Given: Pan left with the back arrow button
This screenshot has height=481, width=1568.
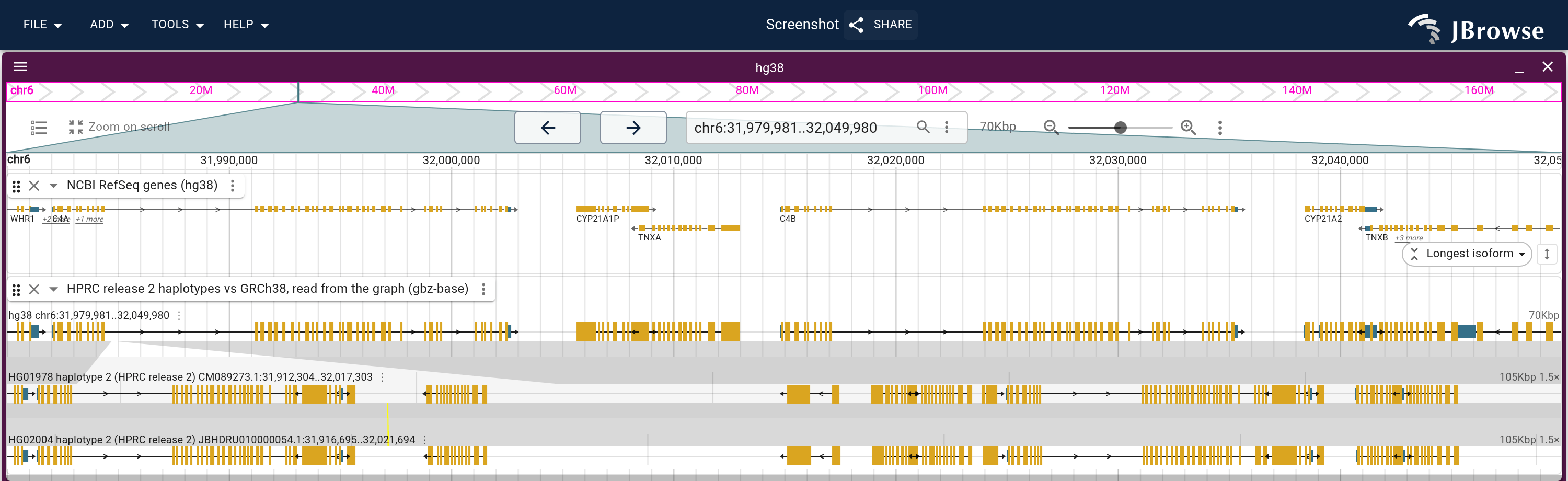Looking at the screenshot, I should pos(548,127).
